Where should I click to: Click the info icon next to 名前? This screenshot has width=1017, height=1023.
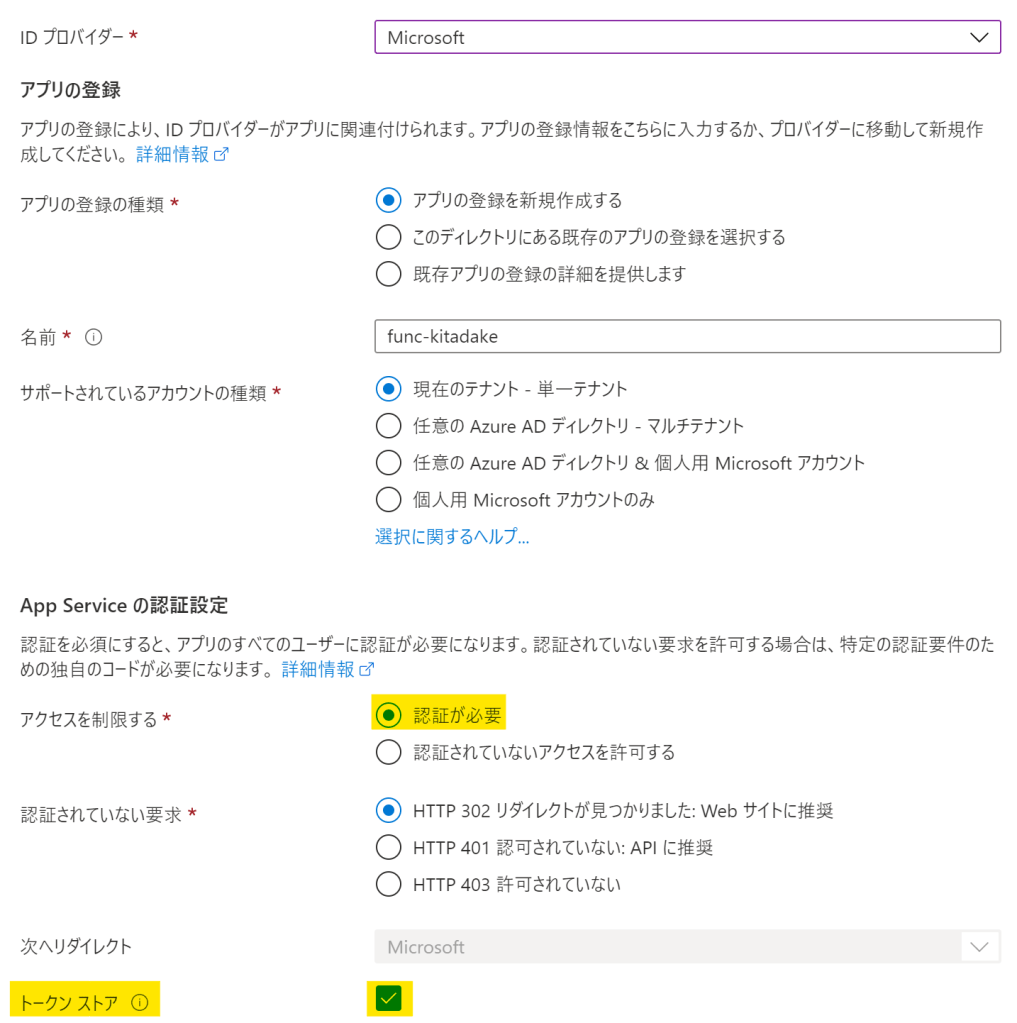click(94, 338)
